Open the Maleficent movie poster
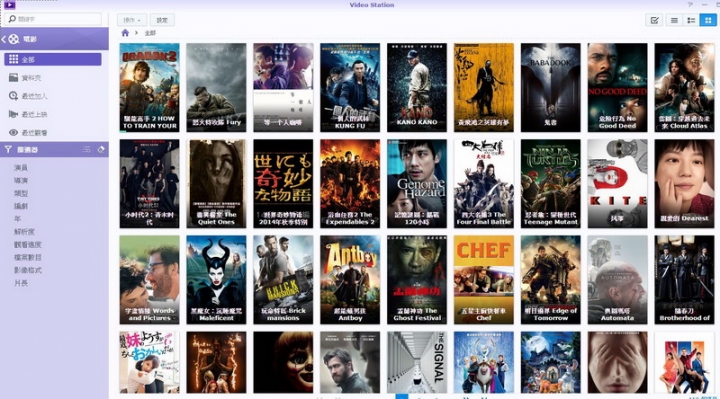Screen dimensions: 720x399 216,280
